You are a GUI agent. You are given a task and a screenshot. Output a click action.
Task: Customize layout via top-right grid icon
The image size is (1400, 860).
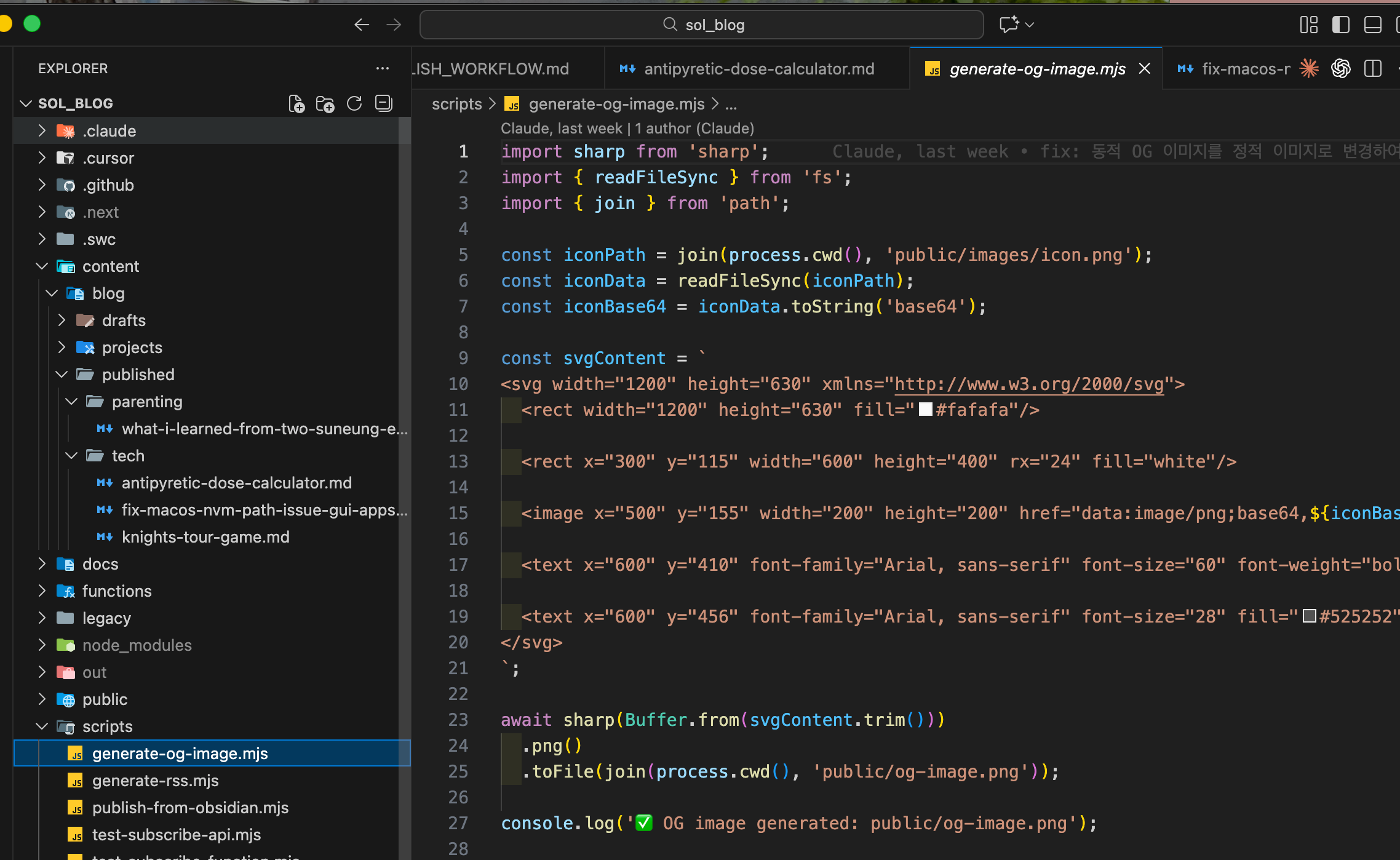coord(1309,25)
